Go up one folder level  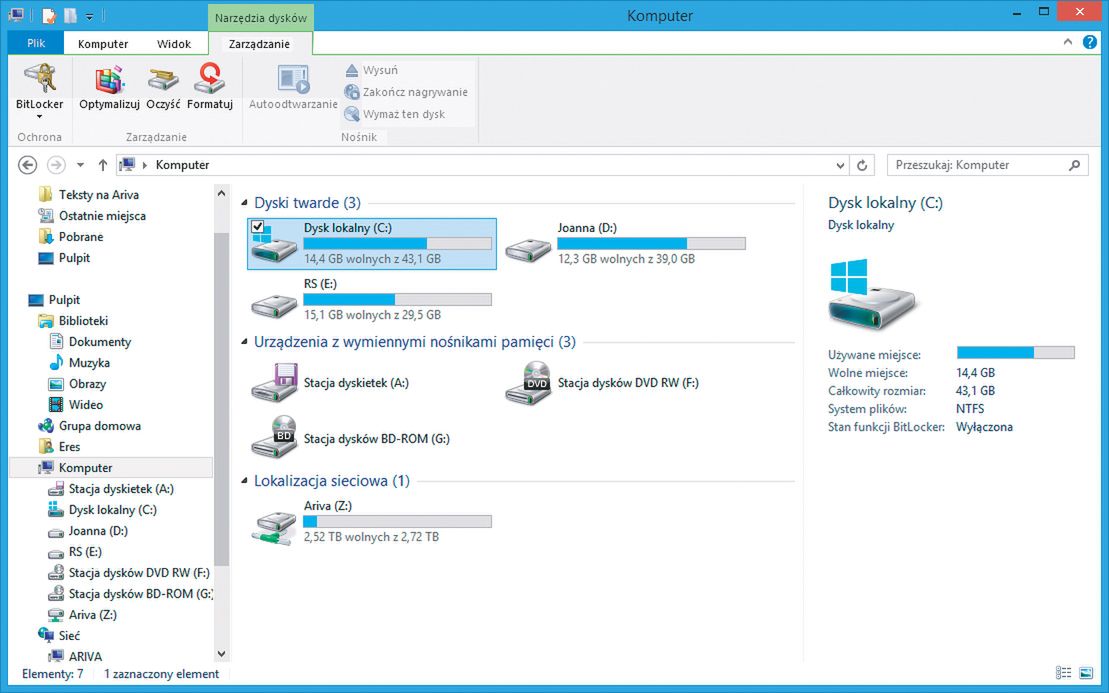(x=103, y=165)
